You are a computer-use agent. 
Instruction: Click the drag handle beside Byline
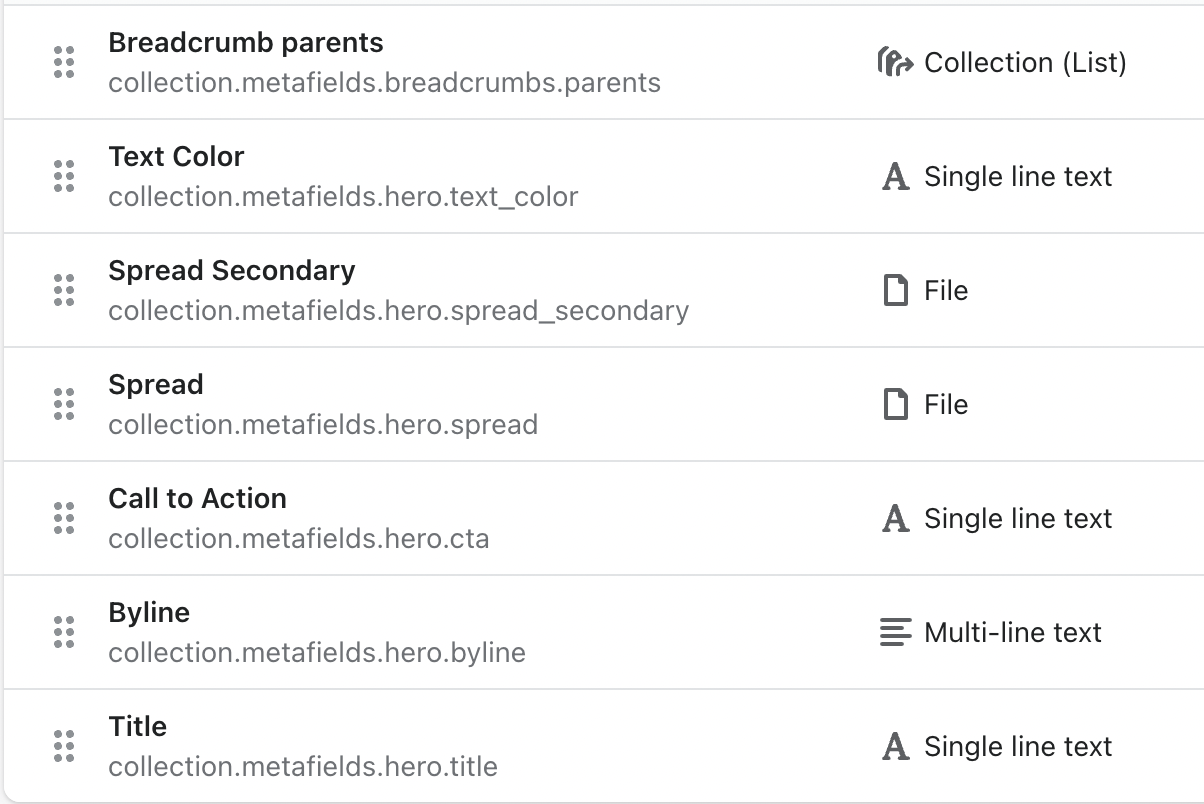click(x=64, y=632)
